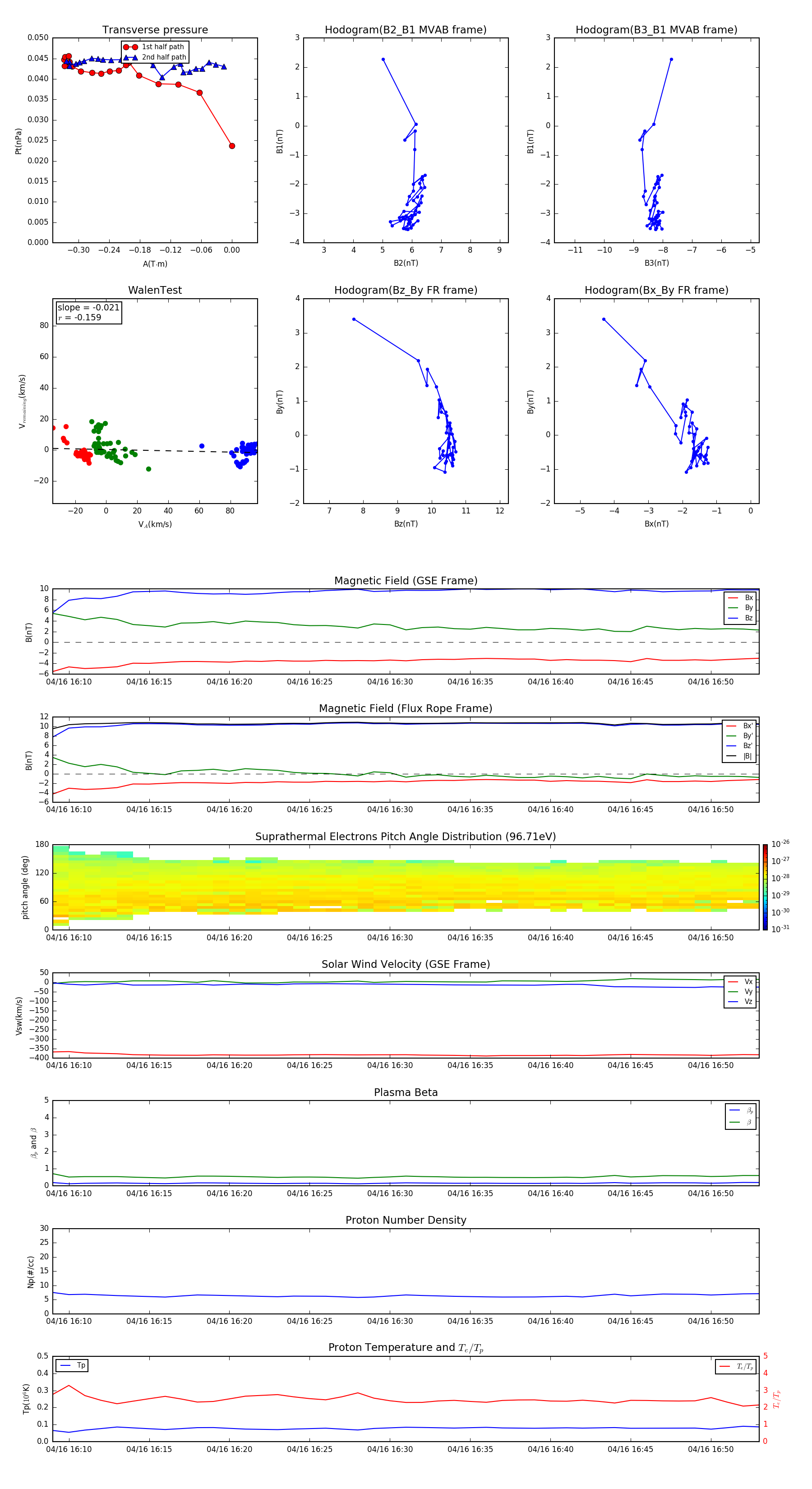The width and height of the screenshot is (812, 1489).
Task: Click the 'By' legend entry in GSE panel
Action: (741, 607)
